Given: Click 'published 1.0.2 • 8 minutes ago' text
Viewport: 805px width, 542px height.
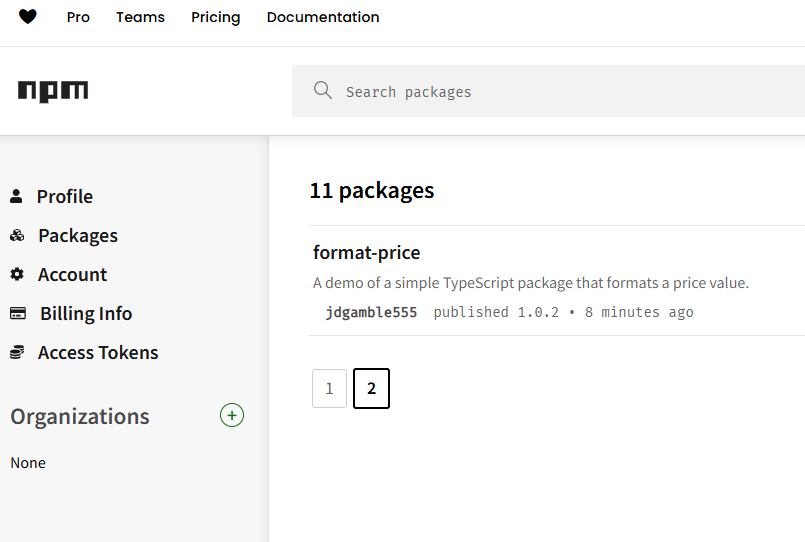Looking at the screenshot, I should pos(563,313).
